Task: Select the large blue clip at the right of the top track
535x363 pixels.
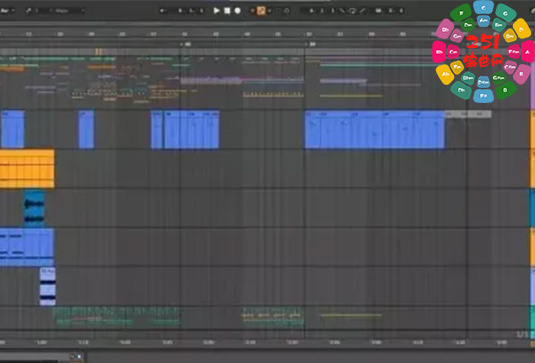Action: (x=375, y=130)
